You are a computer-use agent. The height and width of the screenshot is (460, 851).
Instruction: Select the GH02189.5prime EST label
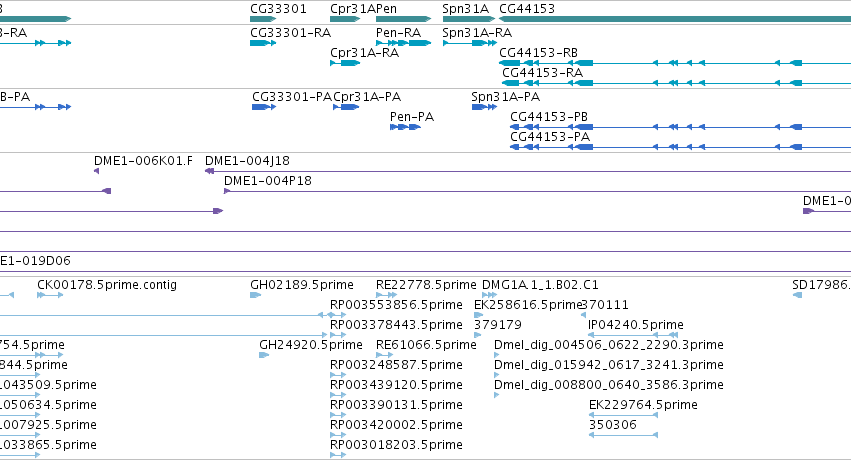pos(302,285)
